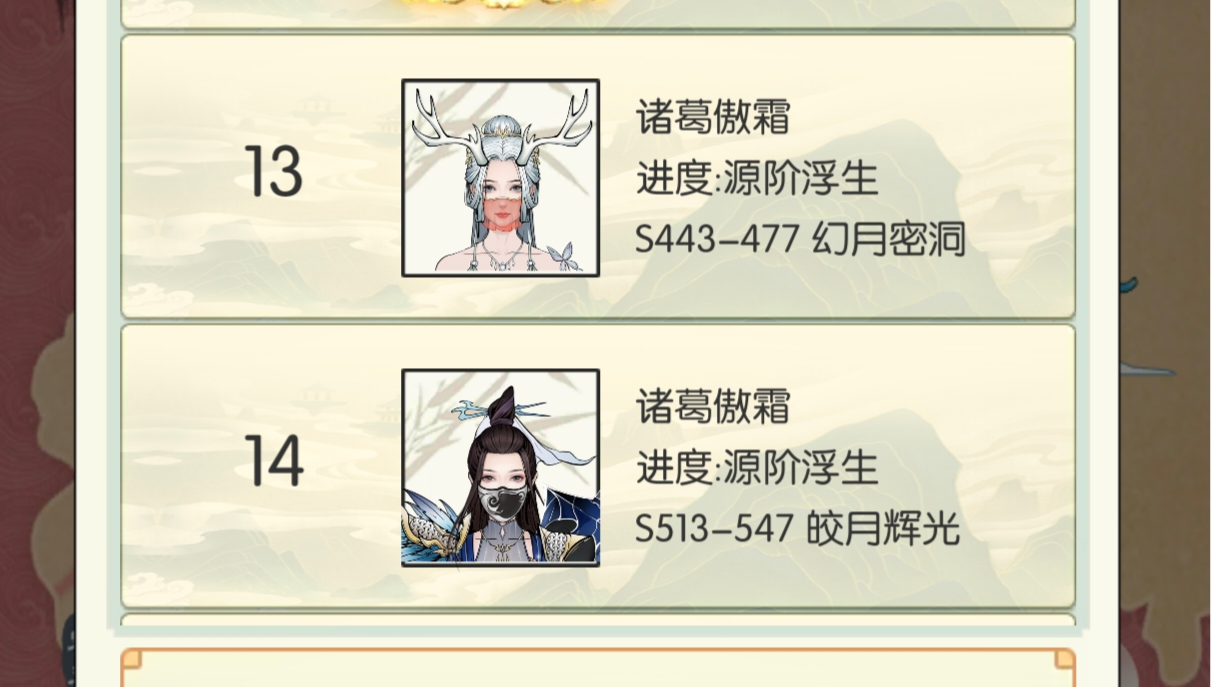This screenshot has height=687, width=1224.
Task: Select player name 诸葛傲霜 in rank 13 row
Action: (713, 117)
